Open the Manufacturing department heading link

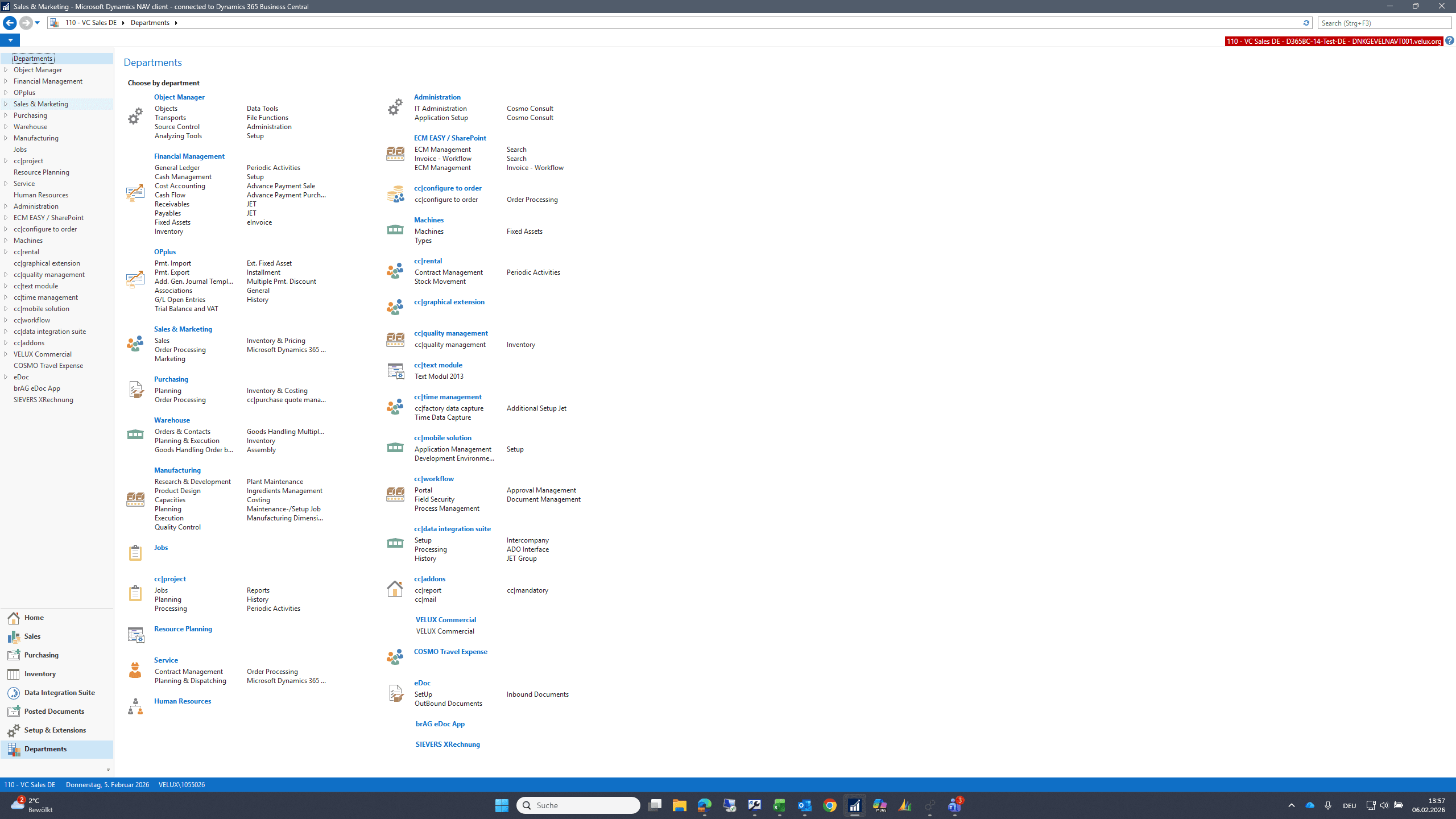click(177, 470)
